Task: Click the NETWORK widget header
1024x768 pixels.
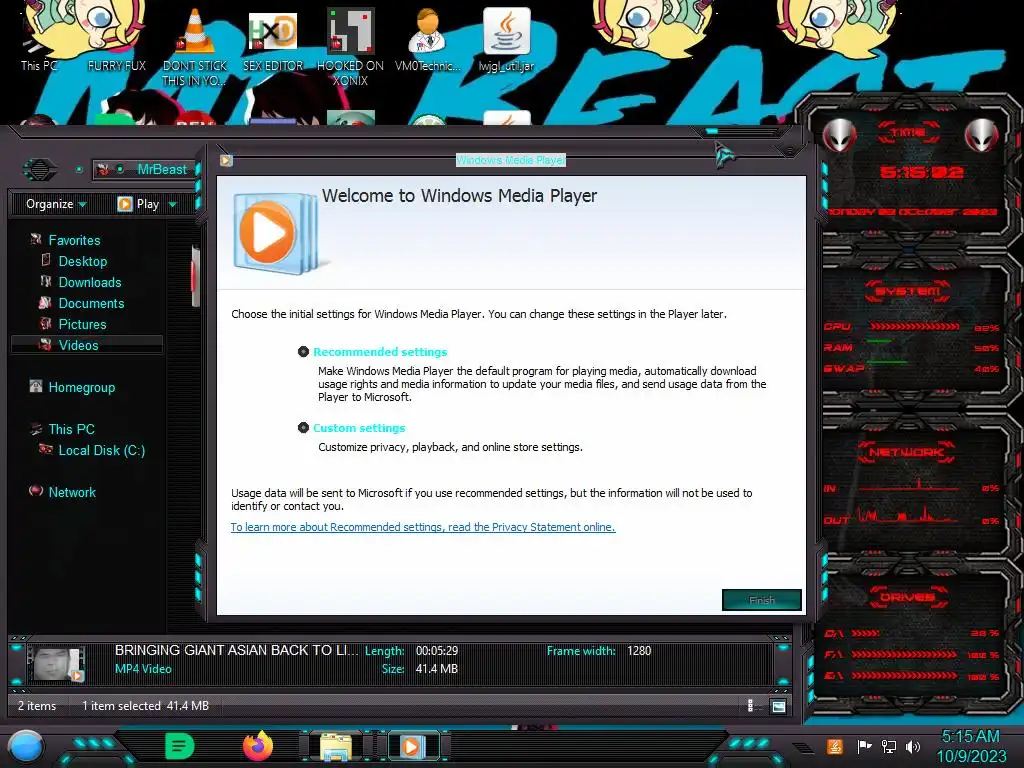Action: [x=906, y=452]
